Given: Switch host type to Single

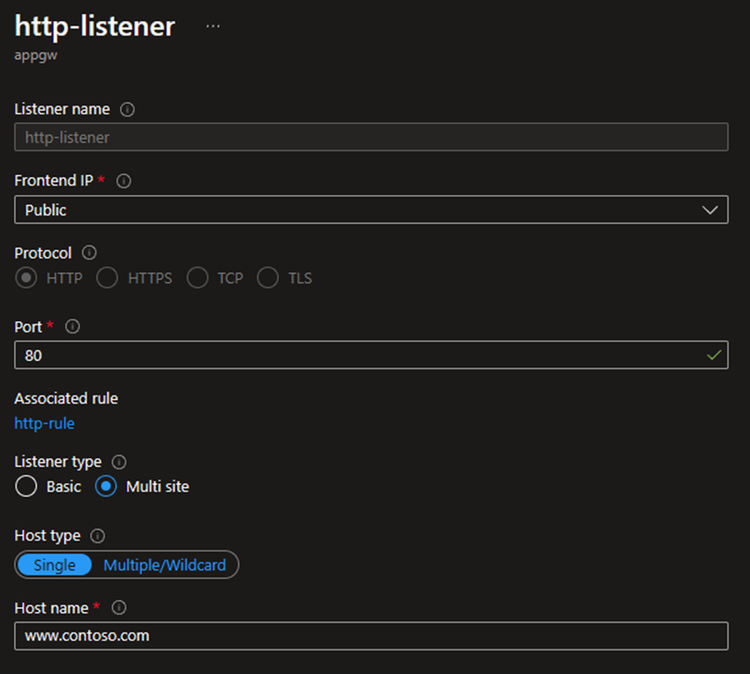Looking at the screenshot, I should pos(54,565).
